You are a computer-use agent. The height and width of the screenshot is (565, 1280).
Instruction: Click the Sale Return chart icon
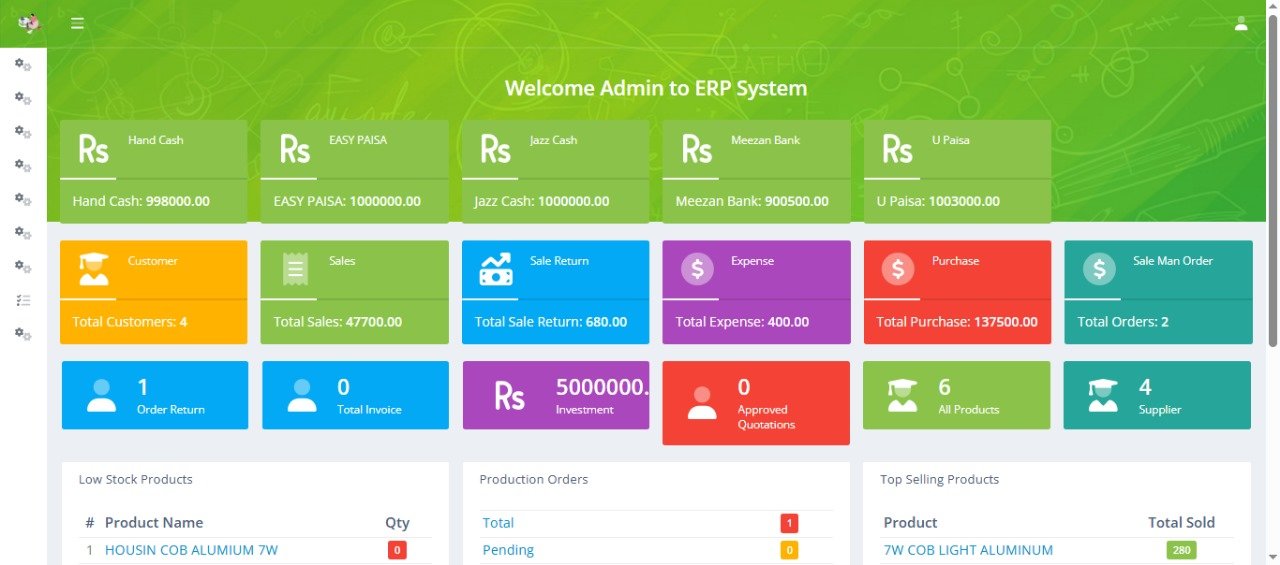point(495,269)
